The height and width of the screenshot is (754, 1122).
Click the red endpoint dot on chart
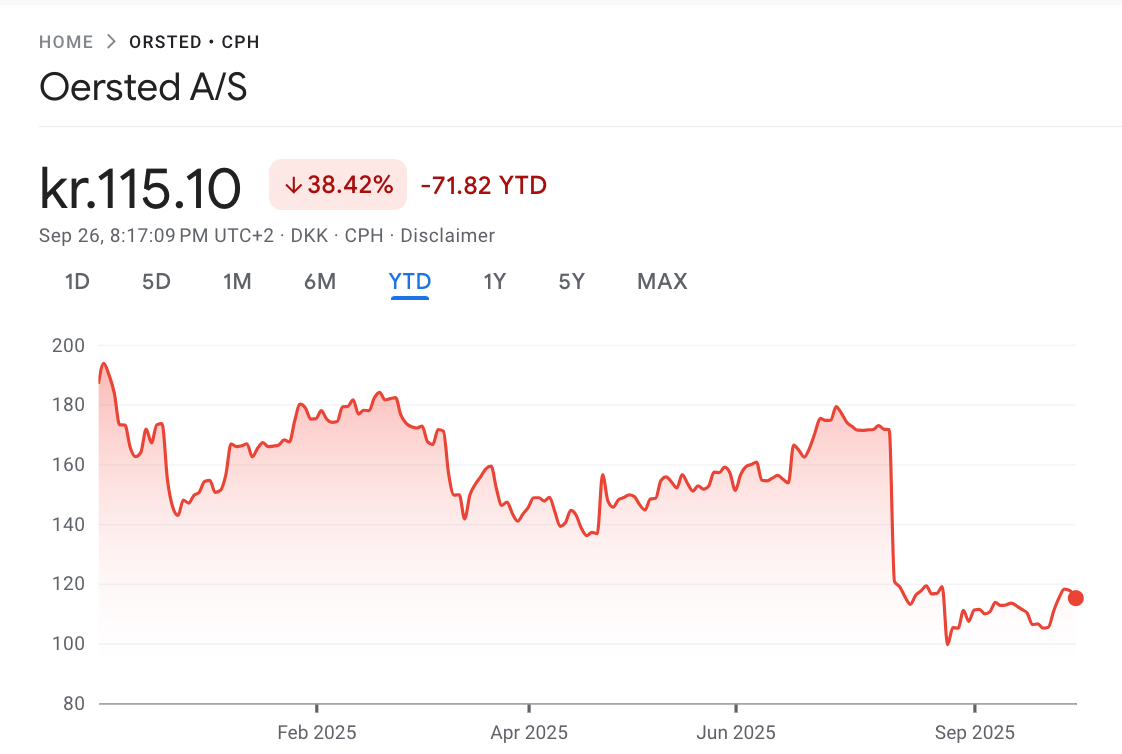coord(1075,597)
